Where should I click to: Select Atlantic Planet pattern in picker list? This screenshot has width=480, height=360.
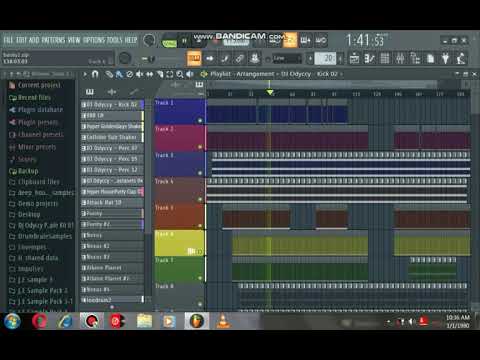click(112, 268)
